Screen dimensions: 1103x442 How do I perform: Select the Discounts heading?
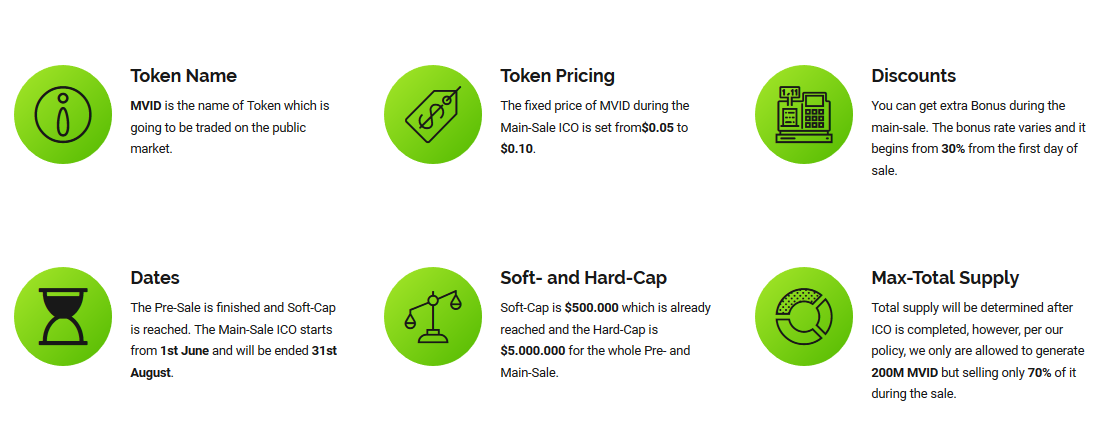[x=913, y=75]
